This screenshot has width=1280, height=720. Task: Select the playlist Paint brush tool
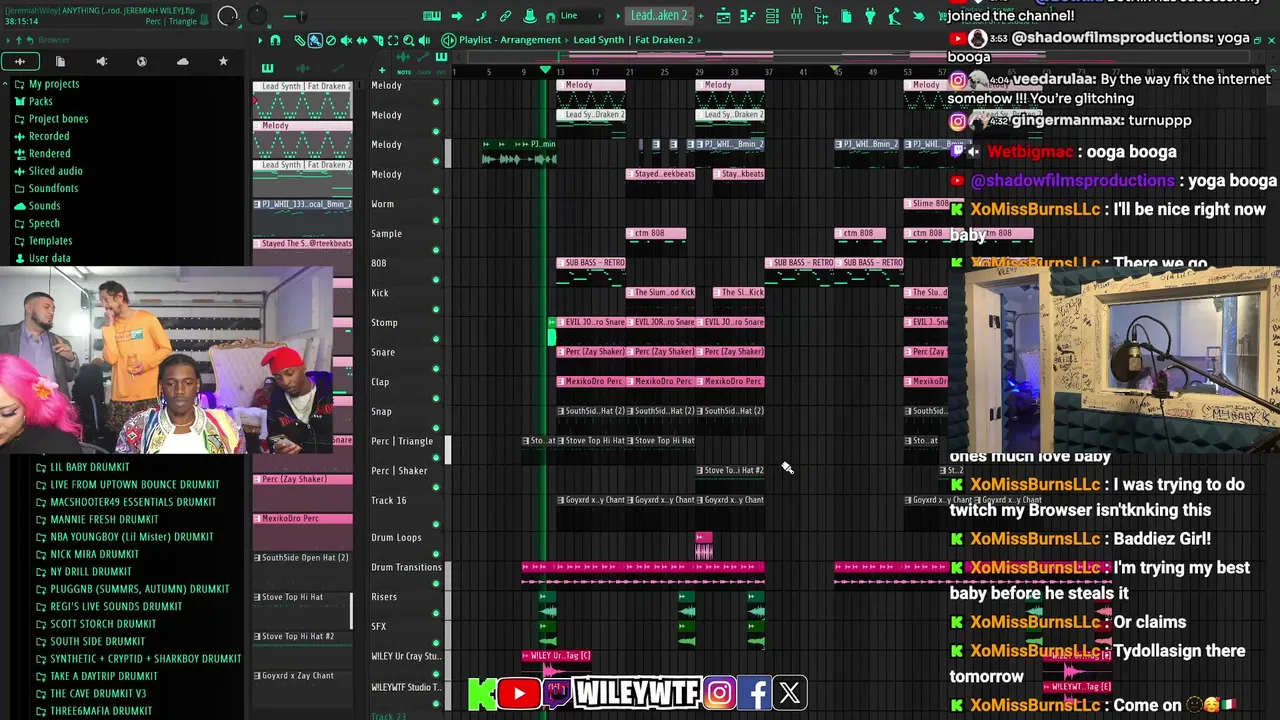[x=315, y=40]
